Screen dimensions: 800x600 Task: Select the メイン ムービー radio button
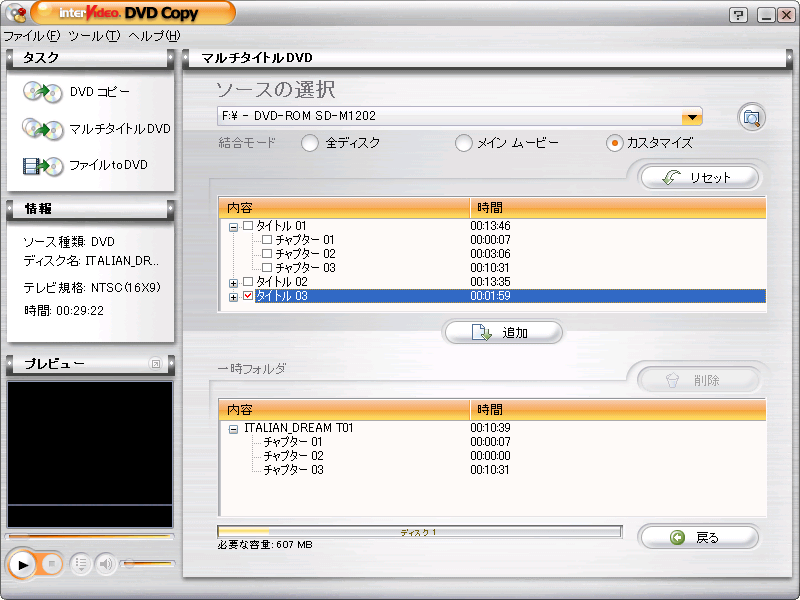tap(463, 143)
